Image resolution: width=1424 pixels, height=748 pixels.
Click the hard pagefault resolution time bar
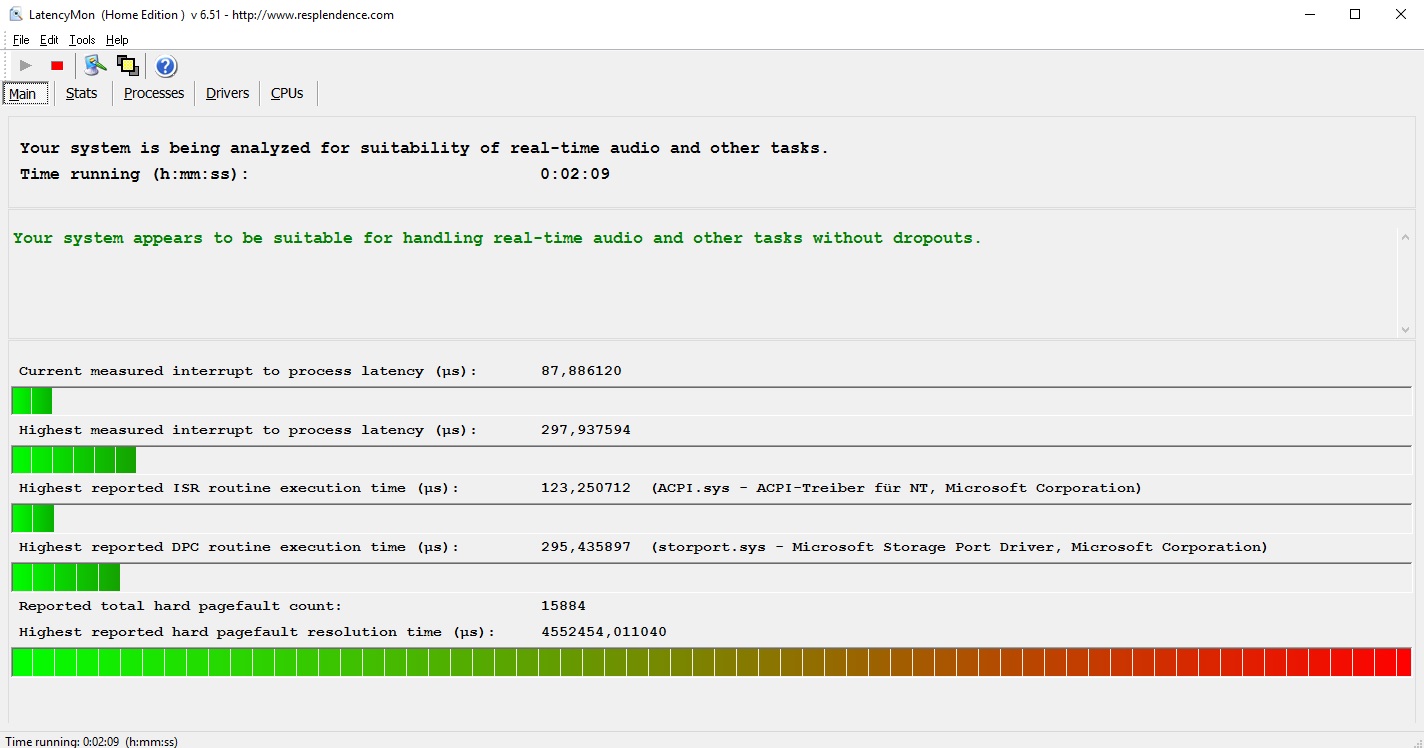pyautogui.click(x=711, y=662)
